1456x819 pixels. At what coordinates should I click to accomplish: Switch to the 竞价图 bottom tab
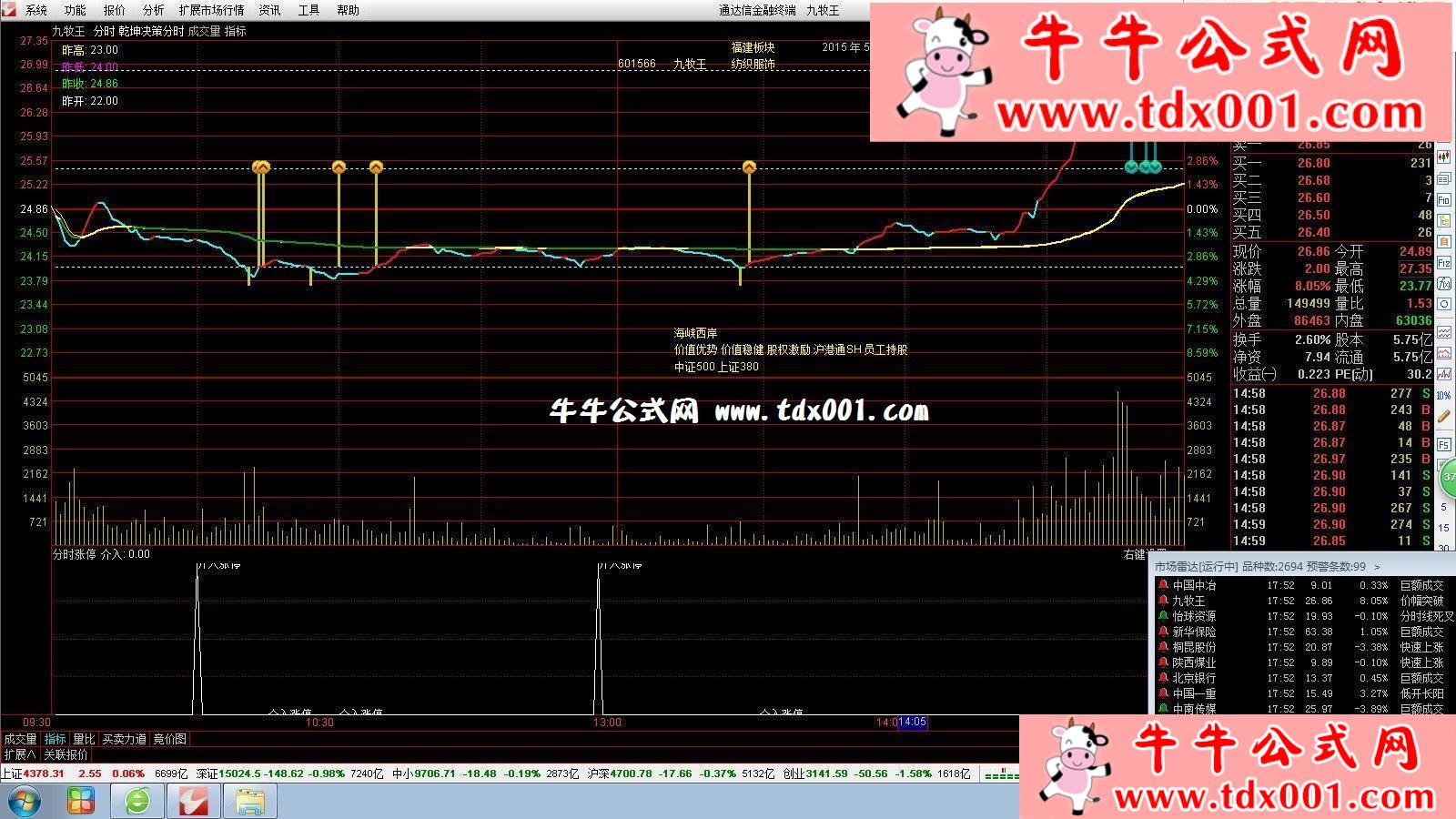169,739
